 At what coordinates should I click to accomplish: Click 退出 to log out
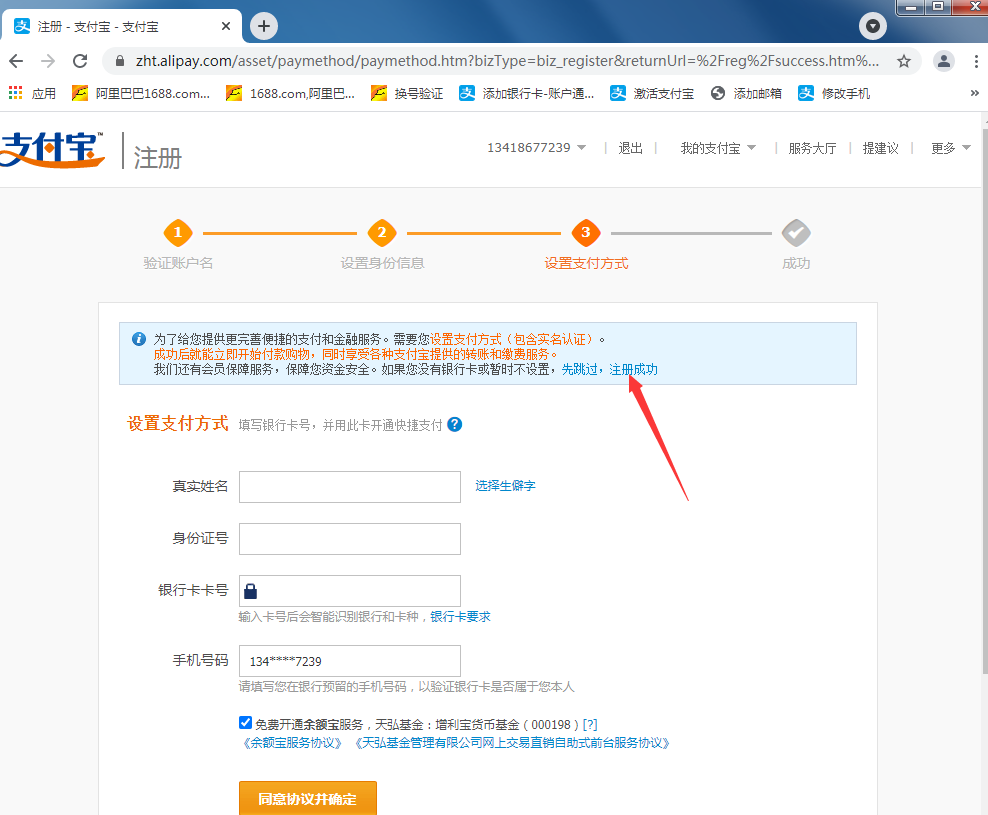pyautogui.click(x=630, y=148)
